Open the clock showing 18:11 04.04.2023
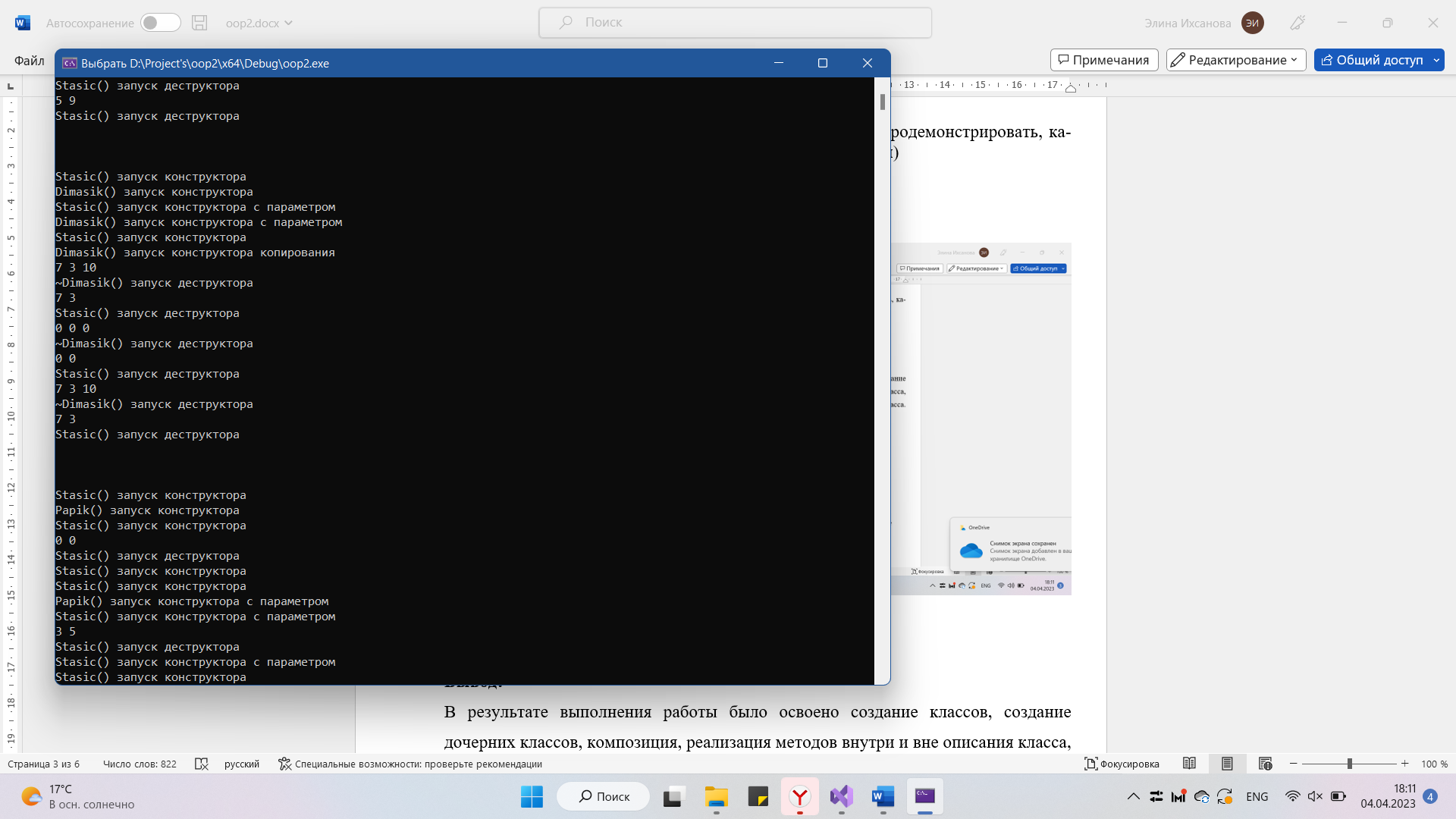This screenshot has height=819, width=1456. [x=1388, y=796]
